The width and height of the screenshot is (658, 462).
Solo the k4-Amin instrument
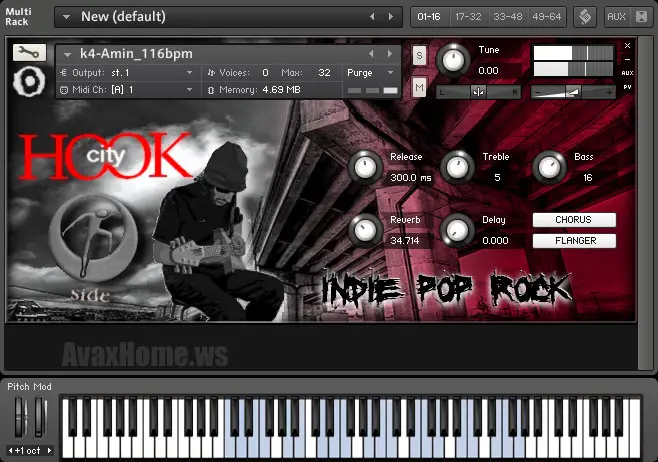coord(419,55)
